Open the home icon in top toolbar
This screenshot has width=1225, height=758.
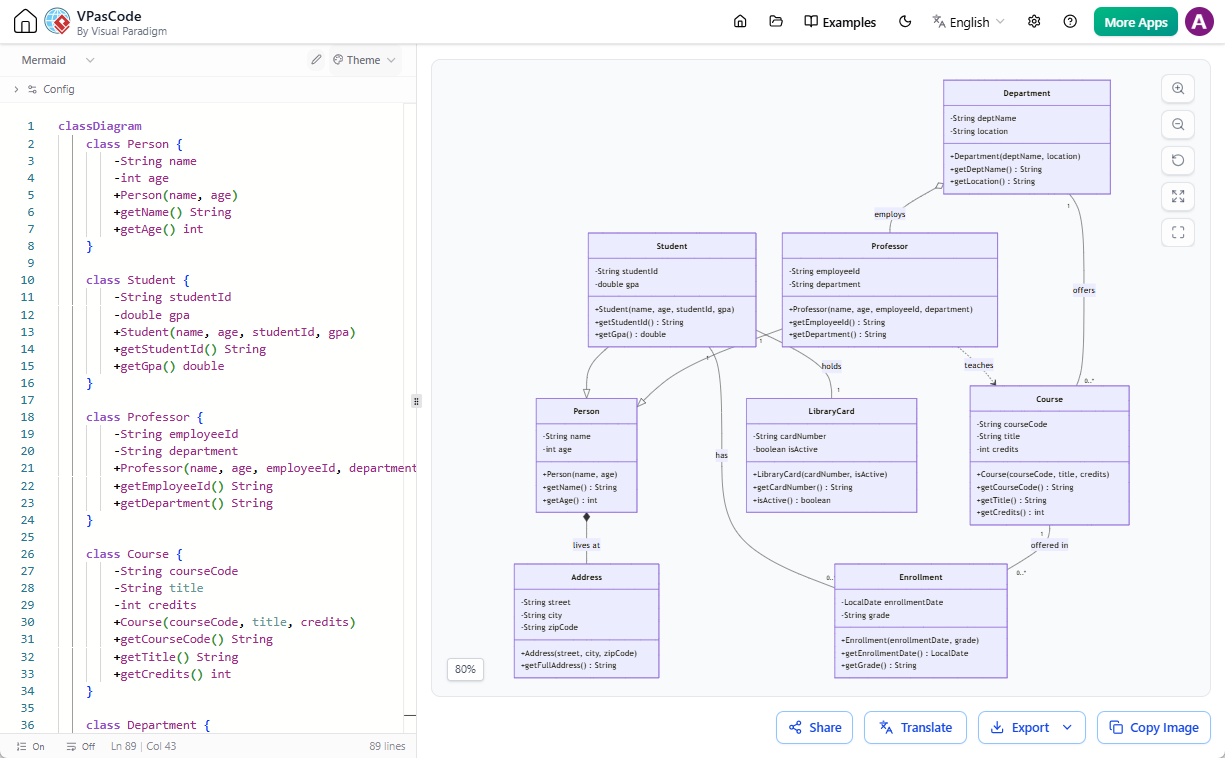point(740,22)
